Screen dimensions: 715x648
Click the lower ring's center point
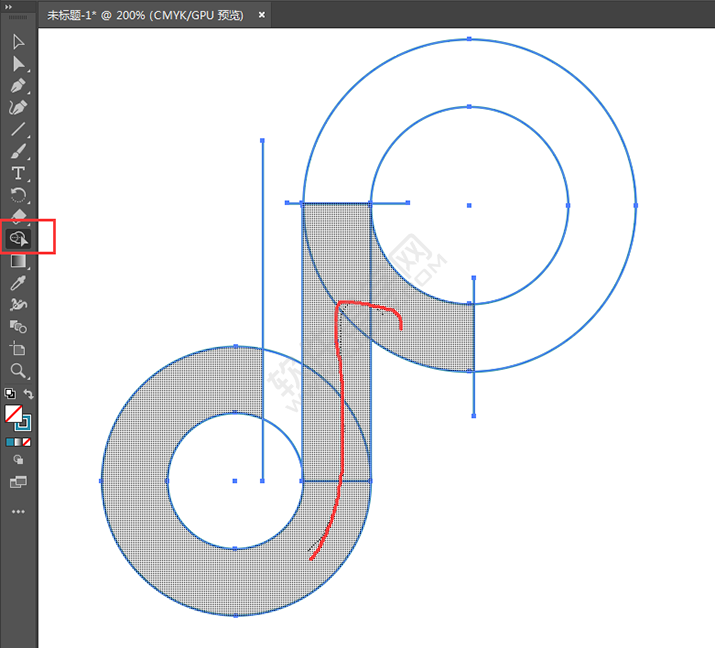235,481
